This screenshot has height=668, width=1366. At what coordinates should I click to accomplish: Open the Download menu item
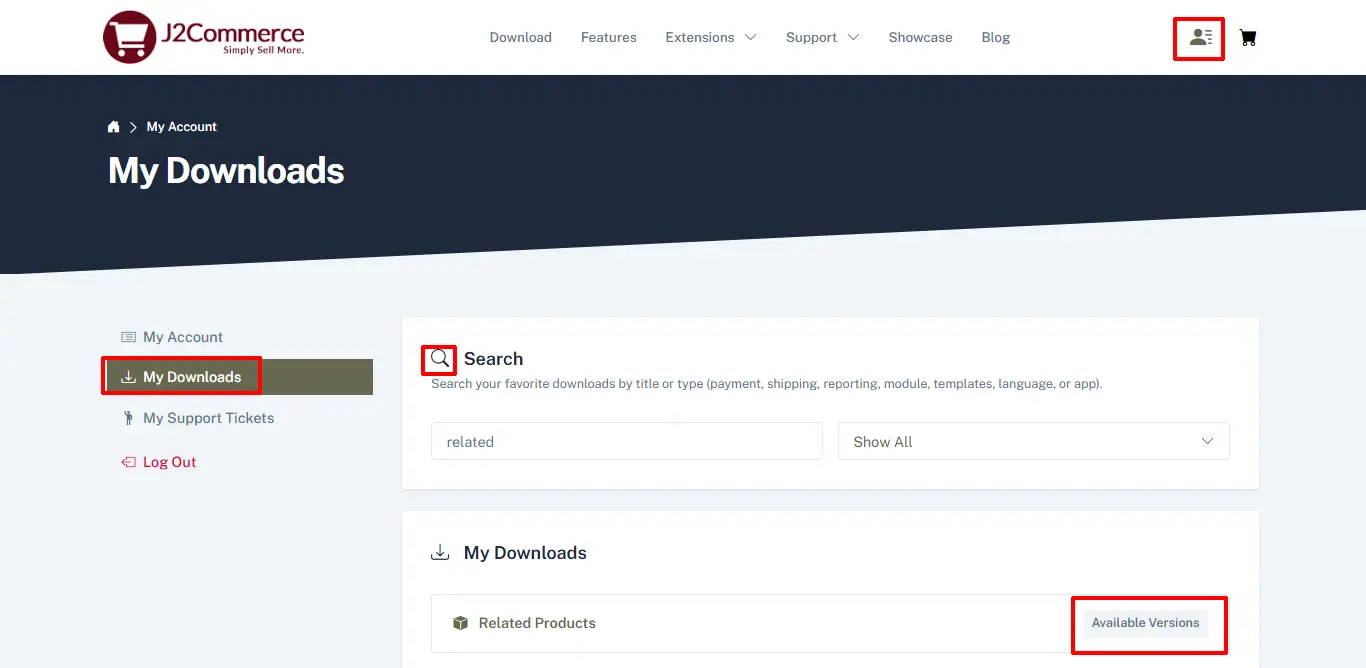[521, 37]
